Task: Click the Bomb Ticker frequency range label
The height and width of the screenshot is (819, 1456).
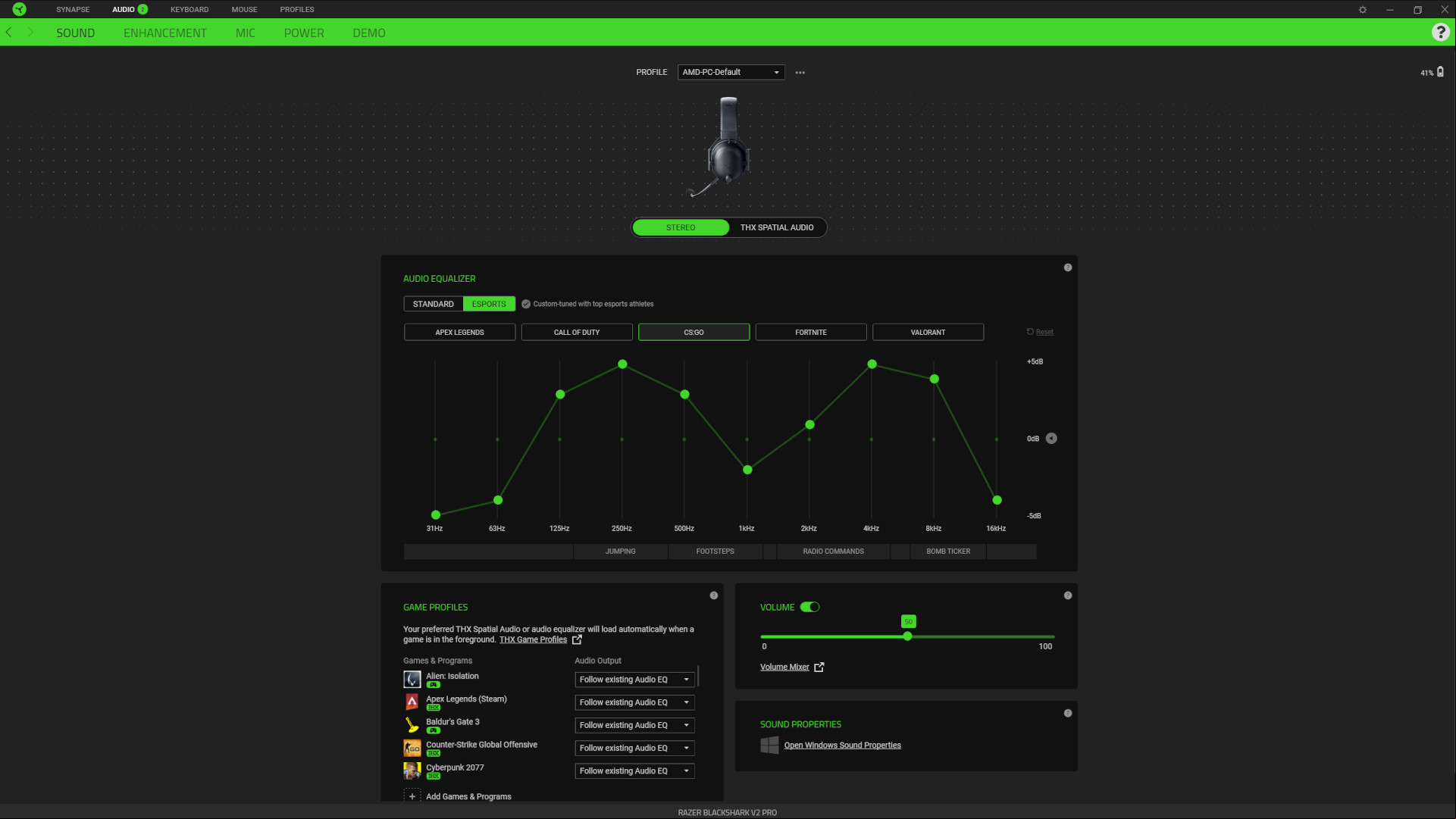Action: coord(948,552)
